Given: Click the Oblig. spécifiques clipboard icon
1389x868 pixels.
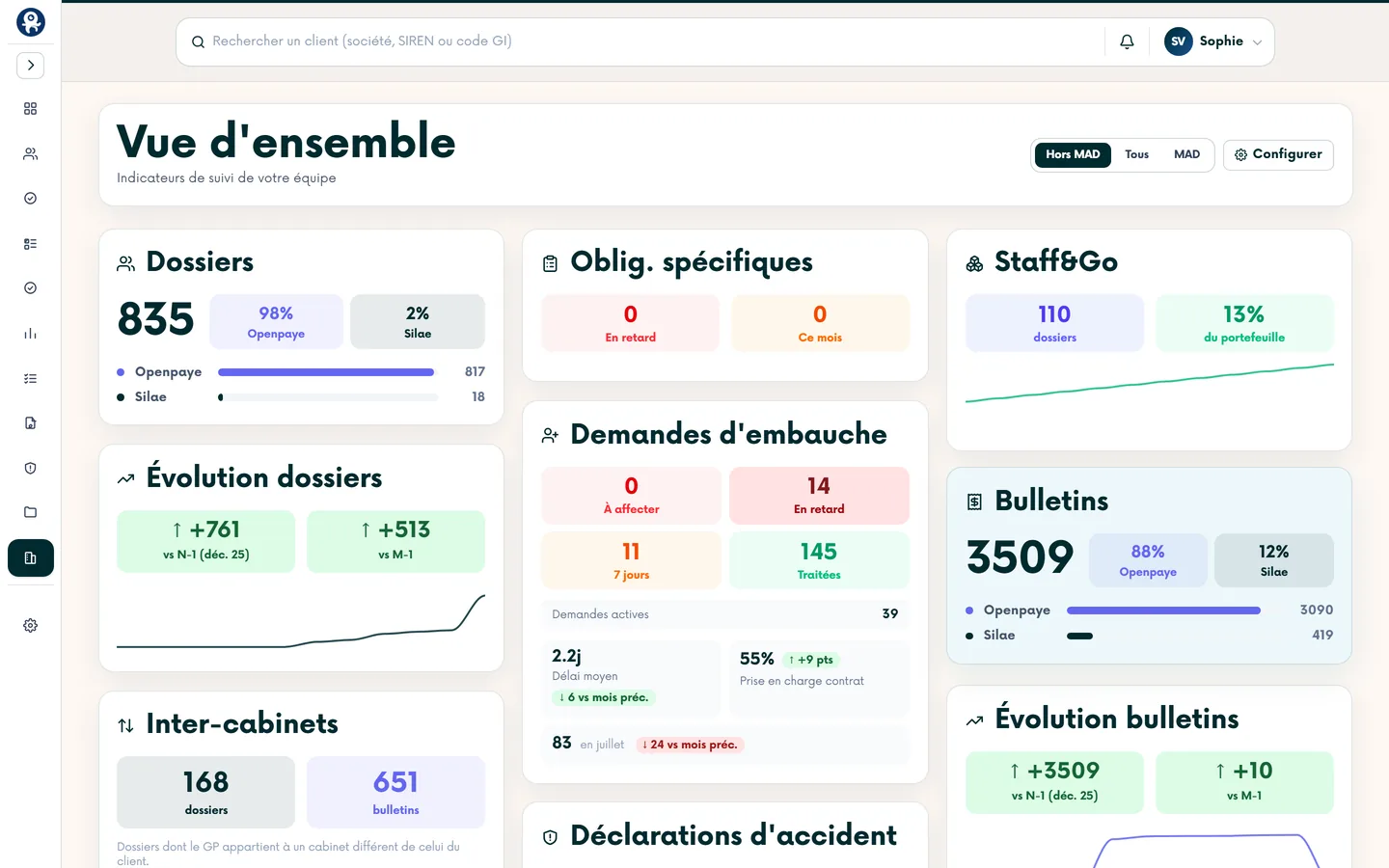Looking at the screenshot, I should coord(551,263).
